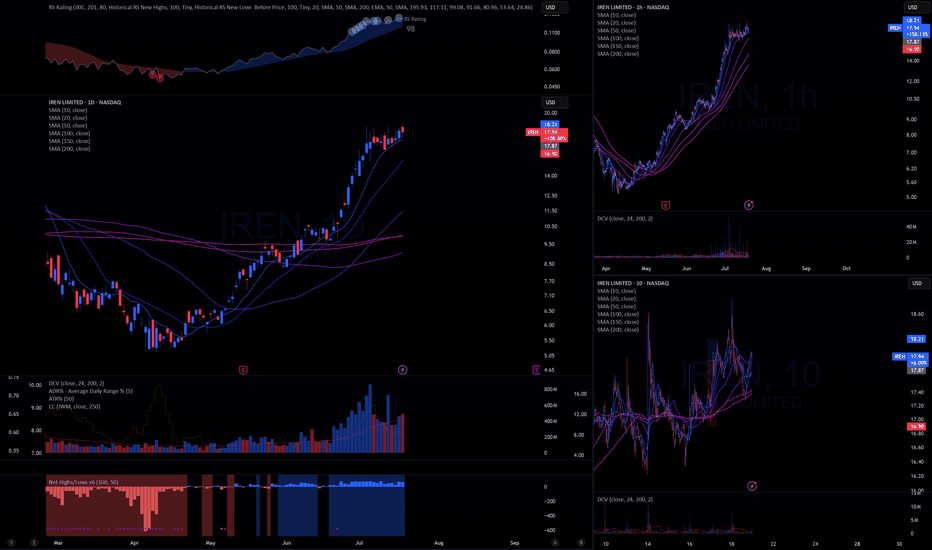
Task: Click 800M on the daily volume scale
Action: coord(550,389)
